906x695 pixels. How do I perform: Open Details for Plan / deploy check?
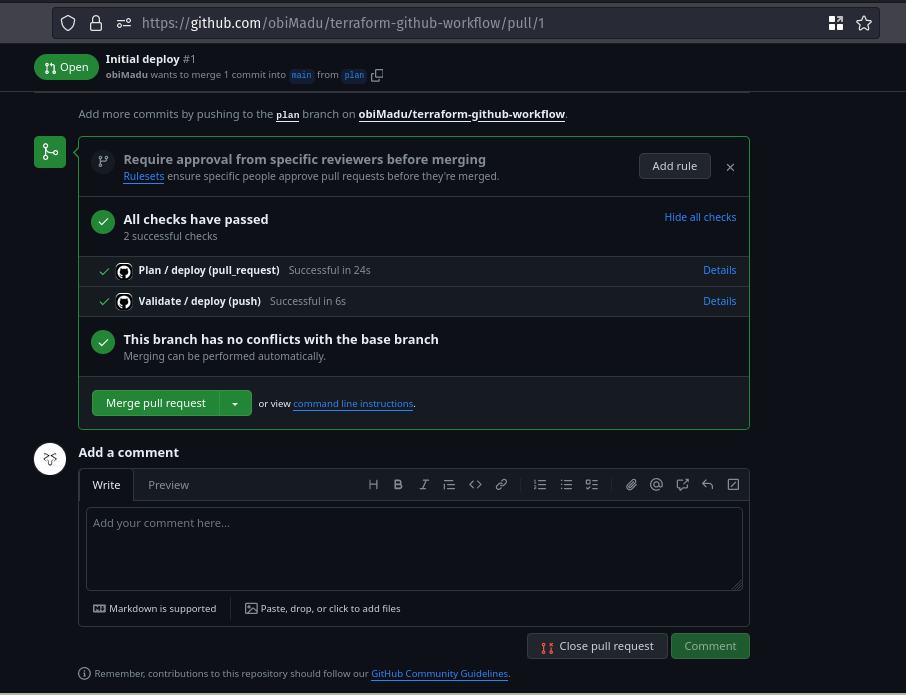pyautogui.click(x=719, y=270)
